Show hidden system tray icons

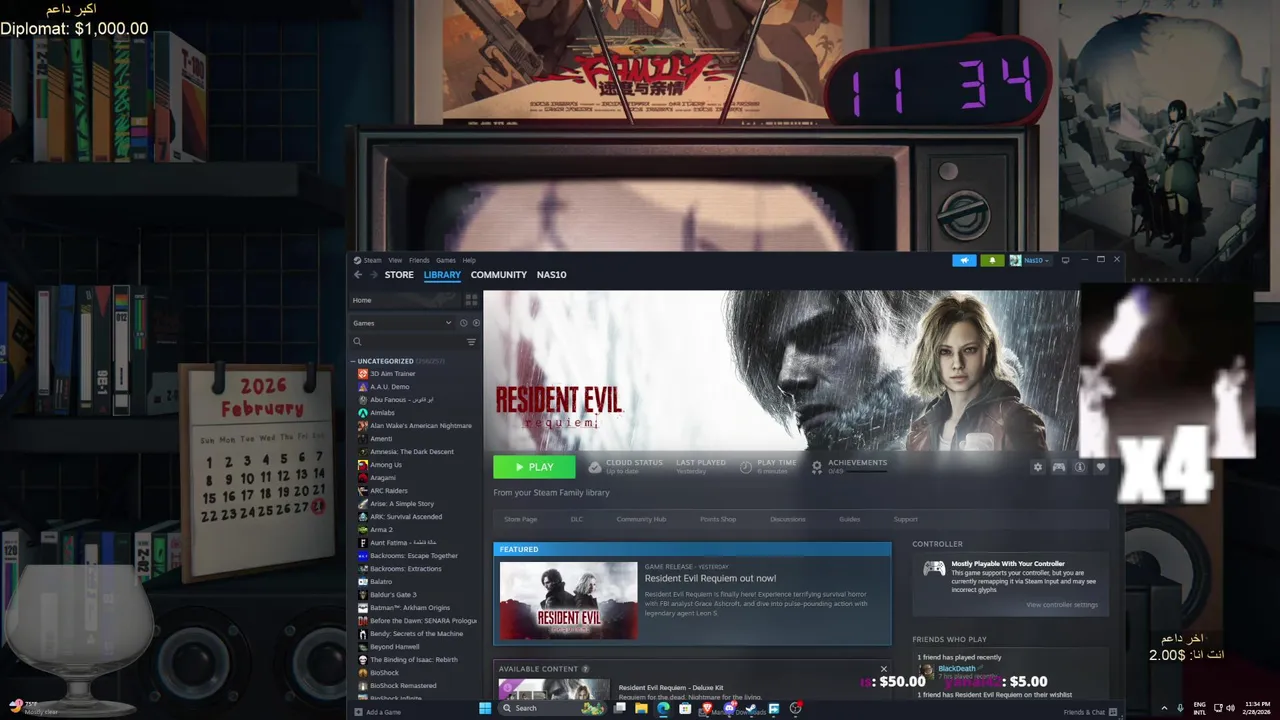click(x=1164, y=708)
